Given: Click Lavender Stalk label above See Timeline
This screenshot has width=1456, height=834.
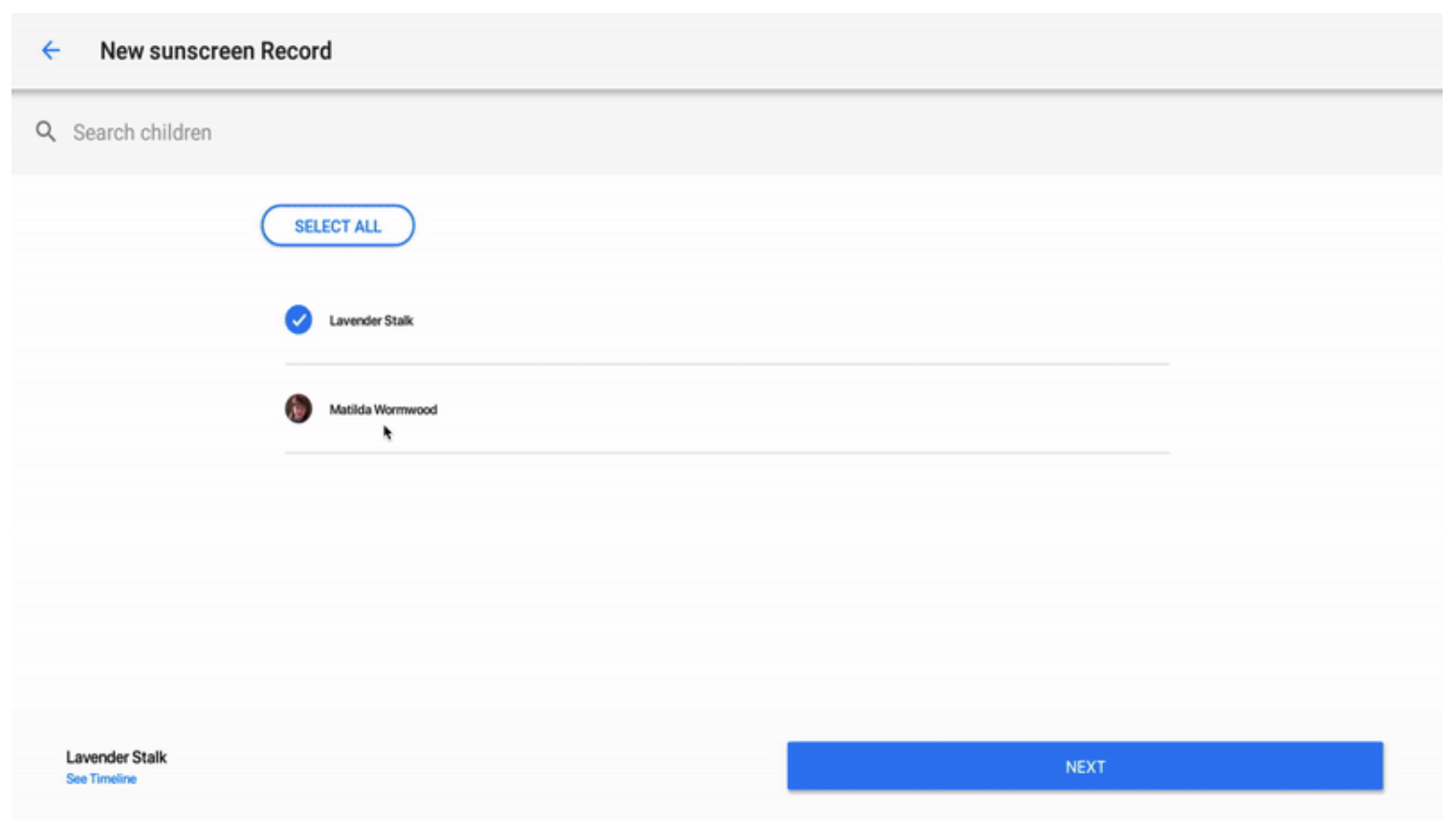Looking at the screenshot, I should [x=117, y=757].
